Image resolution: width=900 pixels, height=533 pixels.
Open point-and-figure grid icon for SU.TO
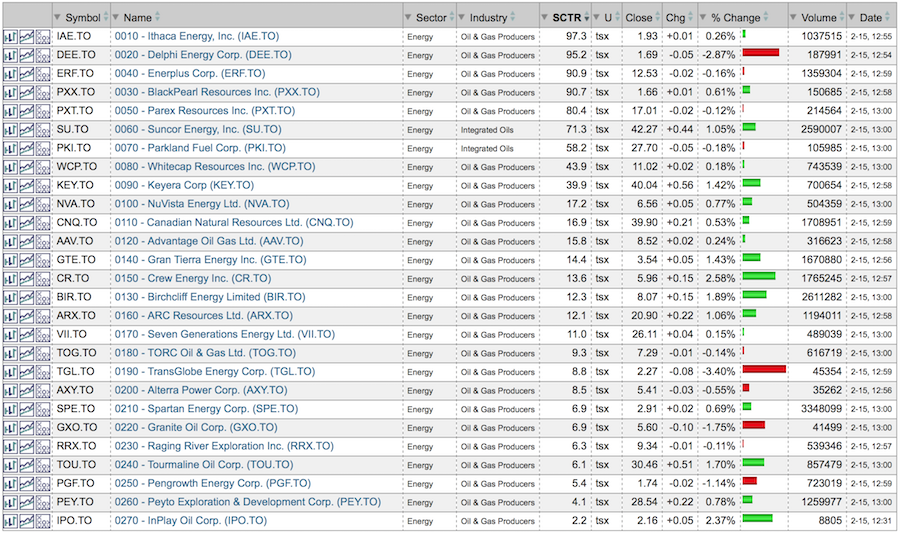tap(43, 130)
